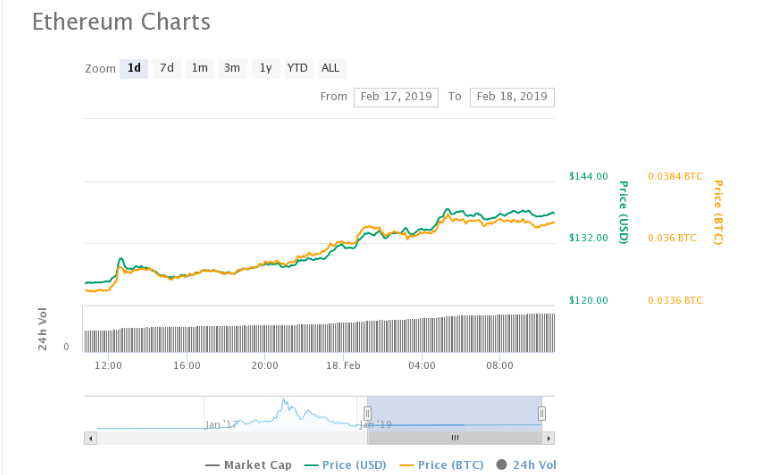Image resolution: width=758 pixels, height=475 pixels.
Task: Switch zoom to 1m
Action: coord(200,68)
